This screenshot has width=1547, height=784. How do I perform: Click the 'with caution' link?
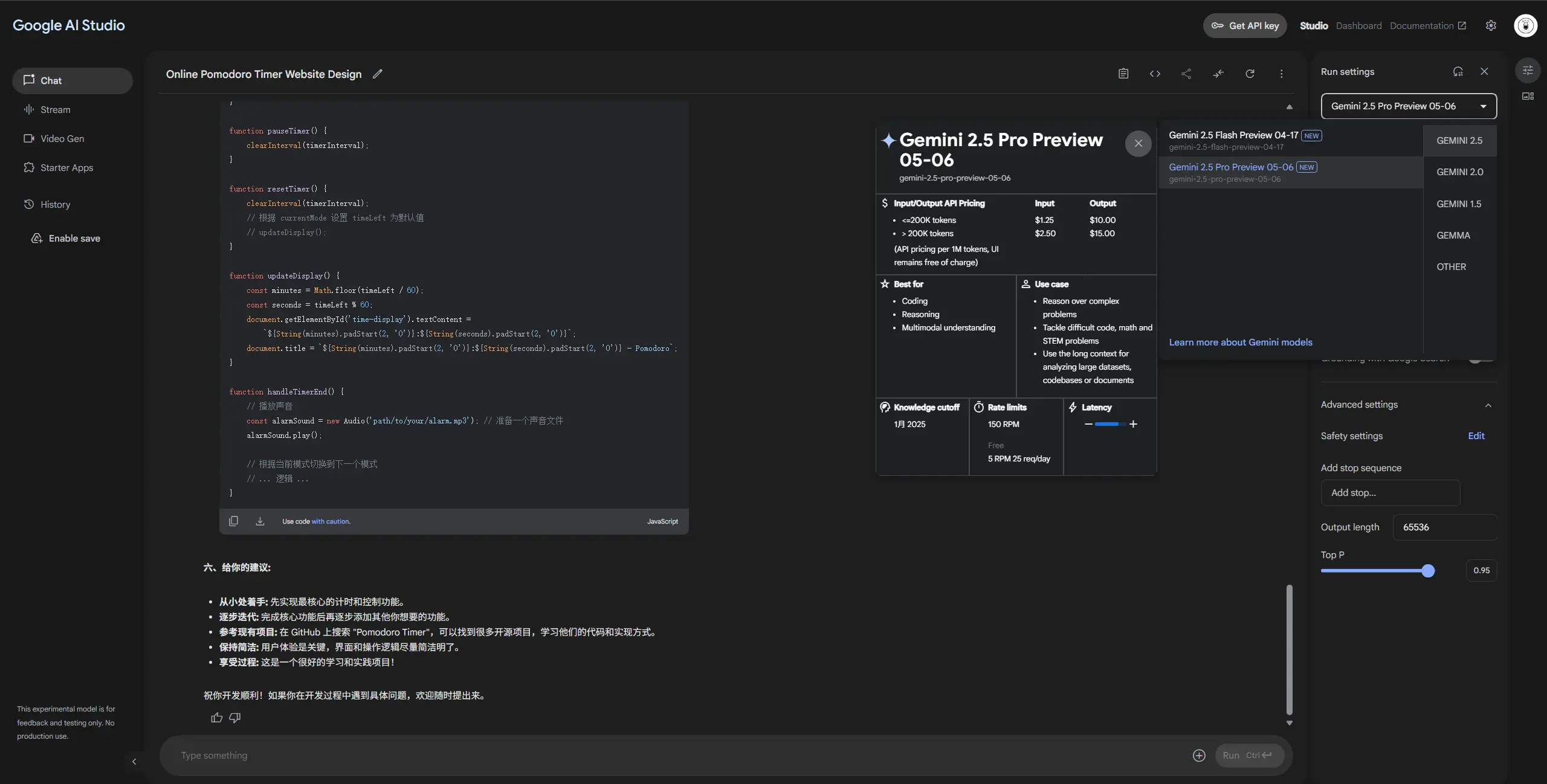(x=330, y=521)
